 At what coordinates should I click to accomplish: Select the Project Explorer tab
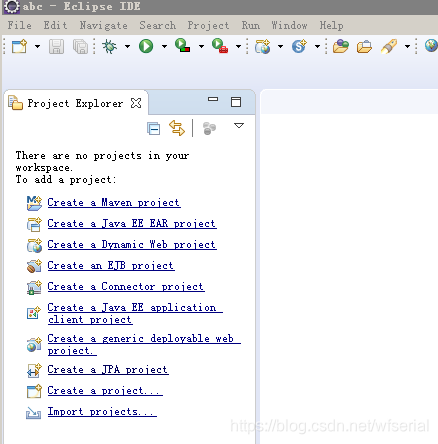pyautogui.click(x=75, y=103)
